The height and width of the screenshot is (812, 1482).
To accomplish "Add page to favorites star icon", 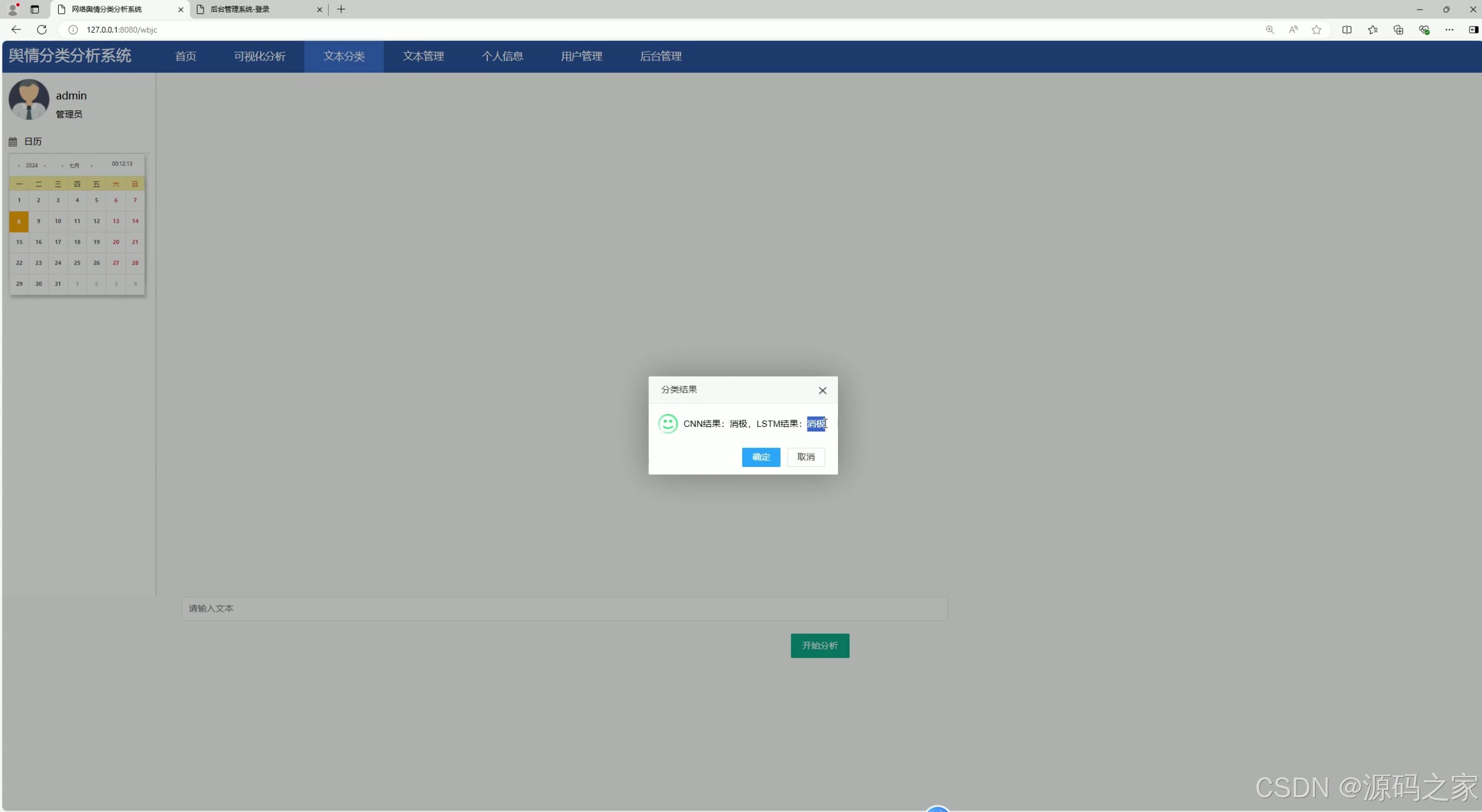I will [1316, 29].
